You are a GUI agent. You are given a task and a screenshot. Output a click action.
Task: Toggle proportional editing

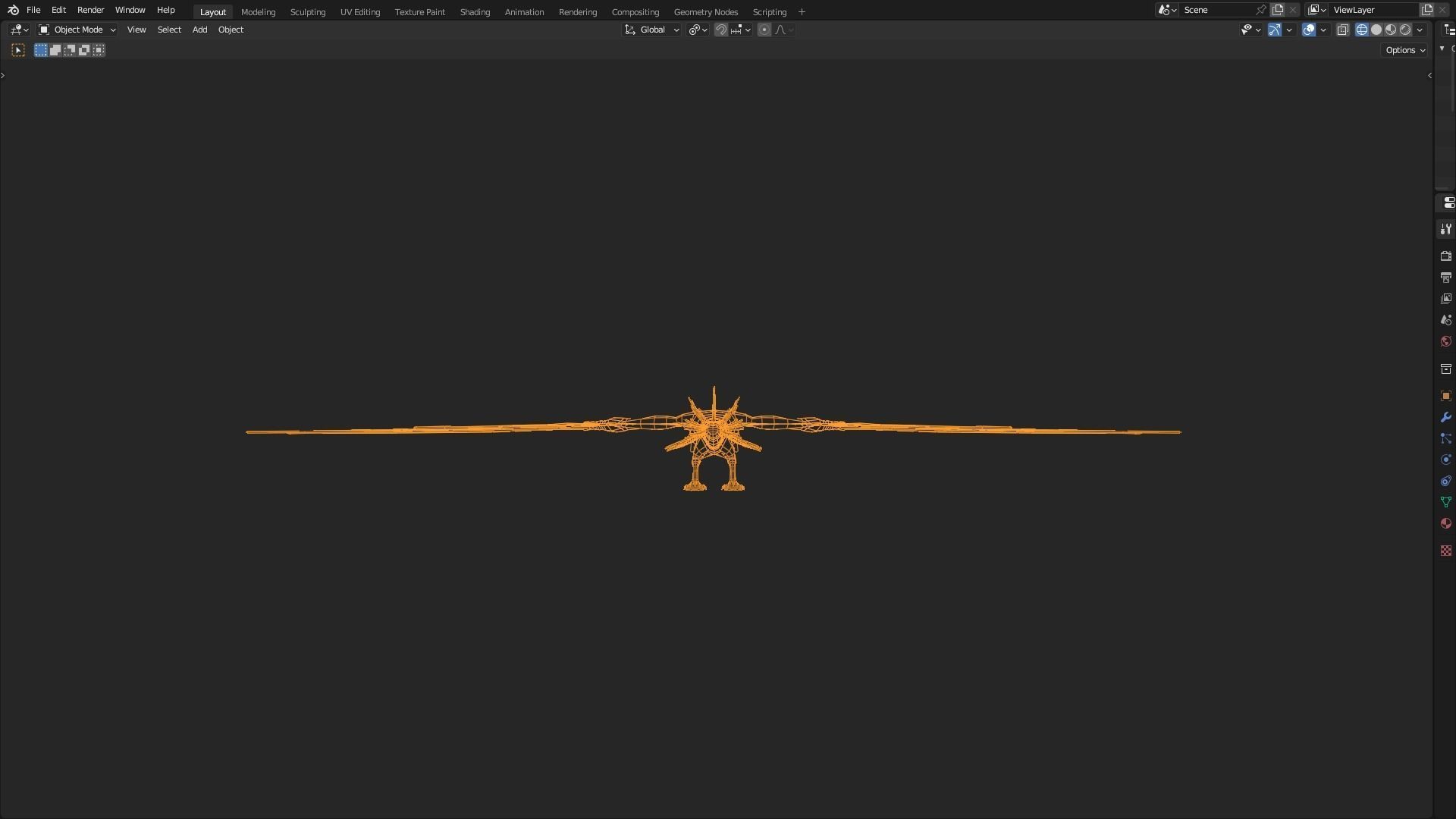[764, 30]
